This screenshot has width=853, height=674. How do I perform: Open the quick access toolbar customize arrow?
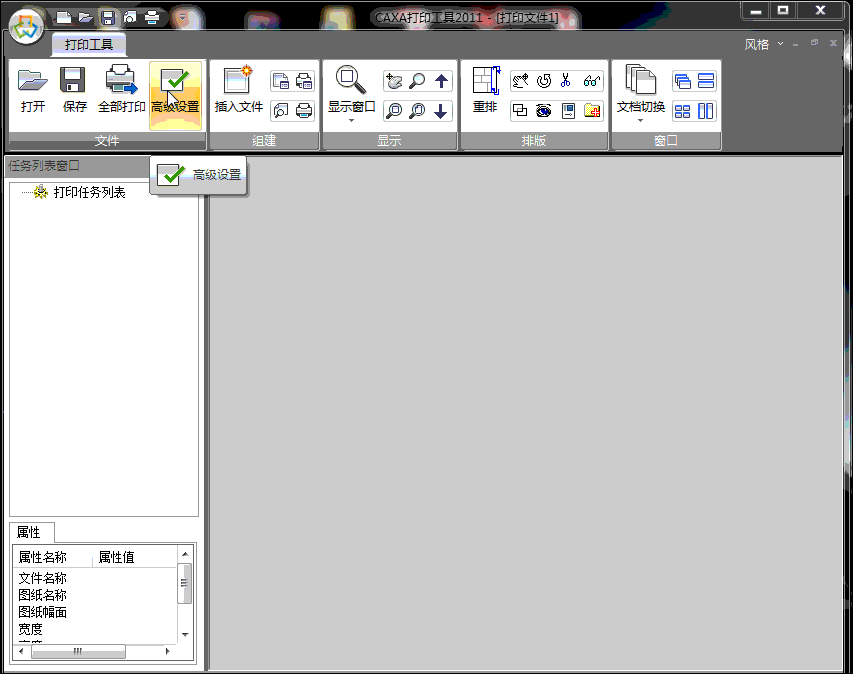click(181, 17)
